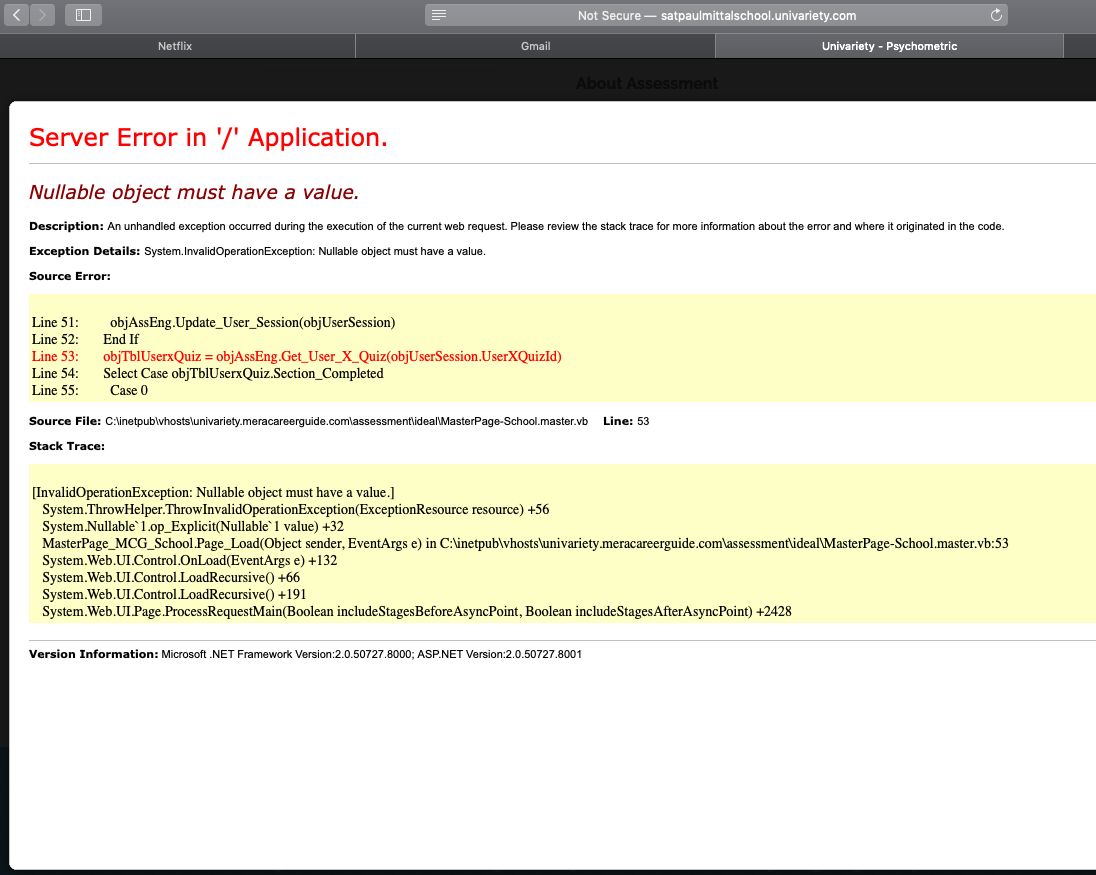Image resolution: width=1096 pixels, height=875 pixels.
Task: Click the MasterPage_MCG_School.Page_Load stack line
Action: coord(525,544)
